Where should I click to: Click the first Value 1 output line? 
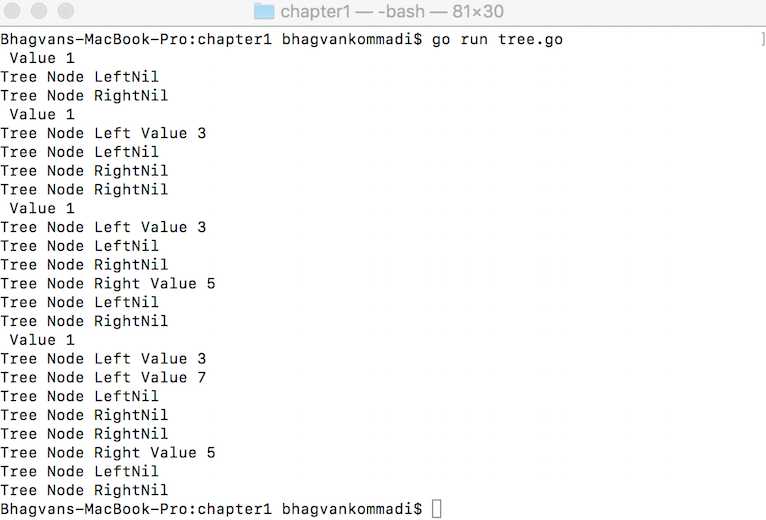[x=42, y=58]
